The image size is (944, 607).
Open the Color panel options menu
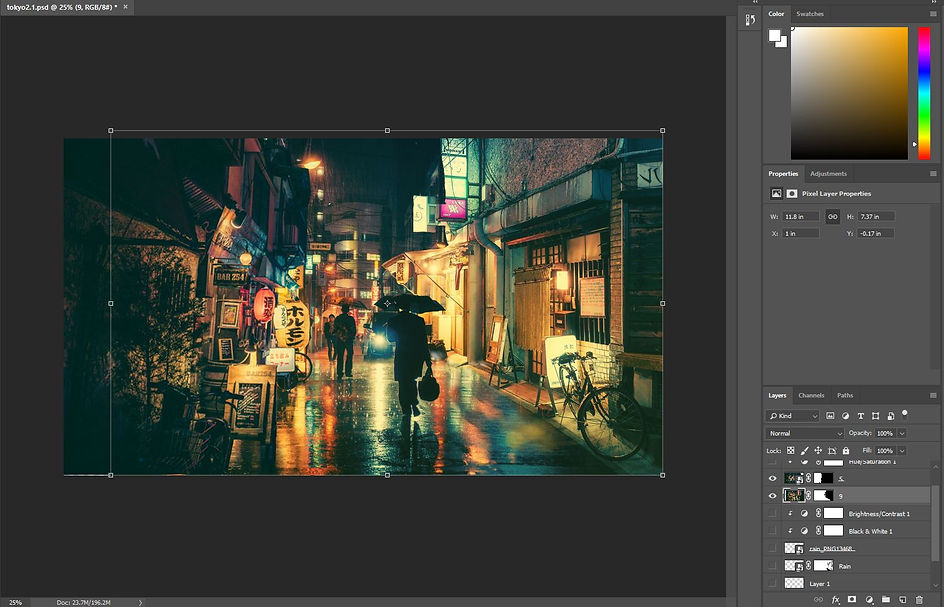[933, 14]
